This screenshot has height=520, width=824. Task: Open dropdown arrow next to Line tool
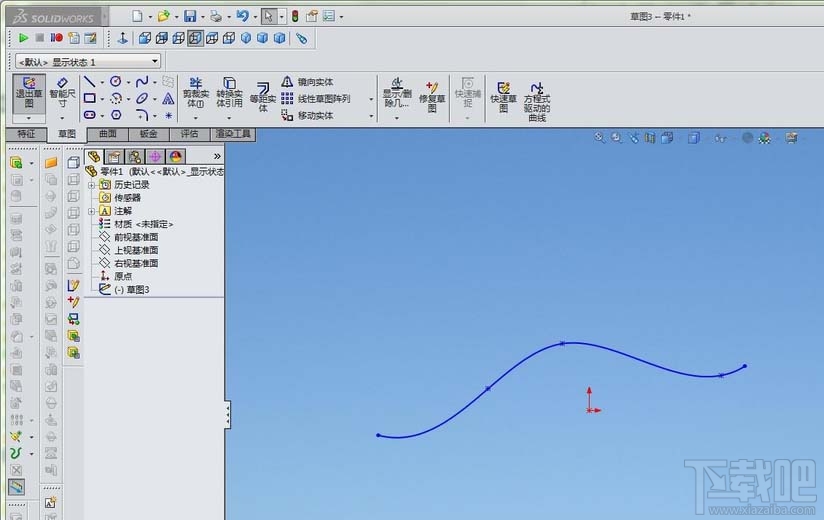102,82
